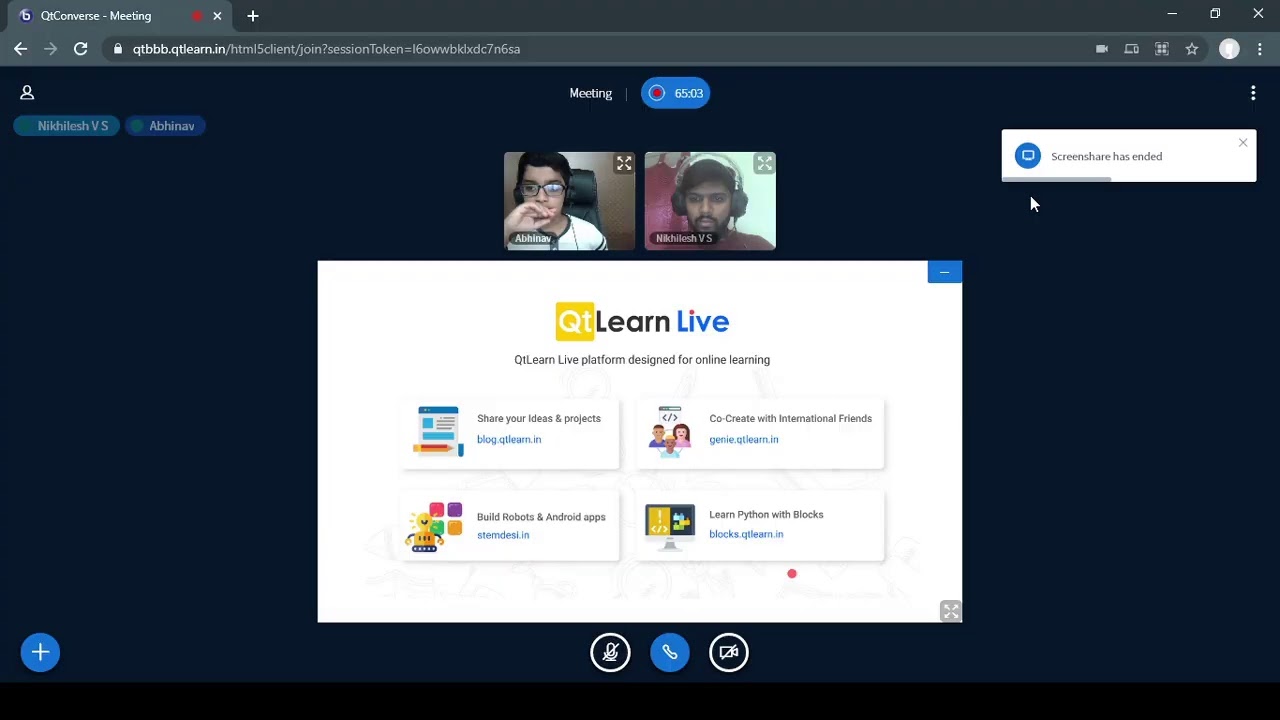The width and height of the screenshot is (1280, 720).
Task: Open a new browser tab
Action: click(x=253, y=16)
